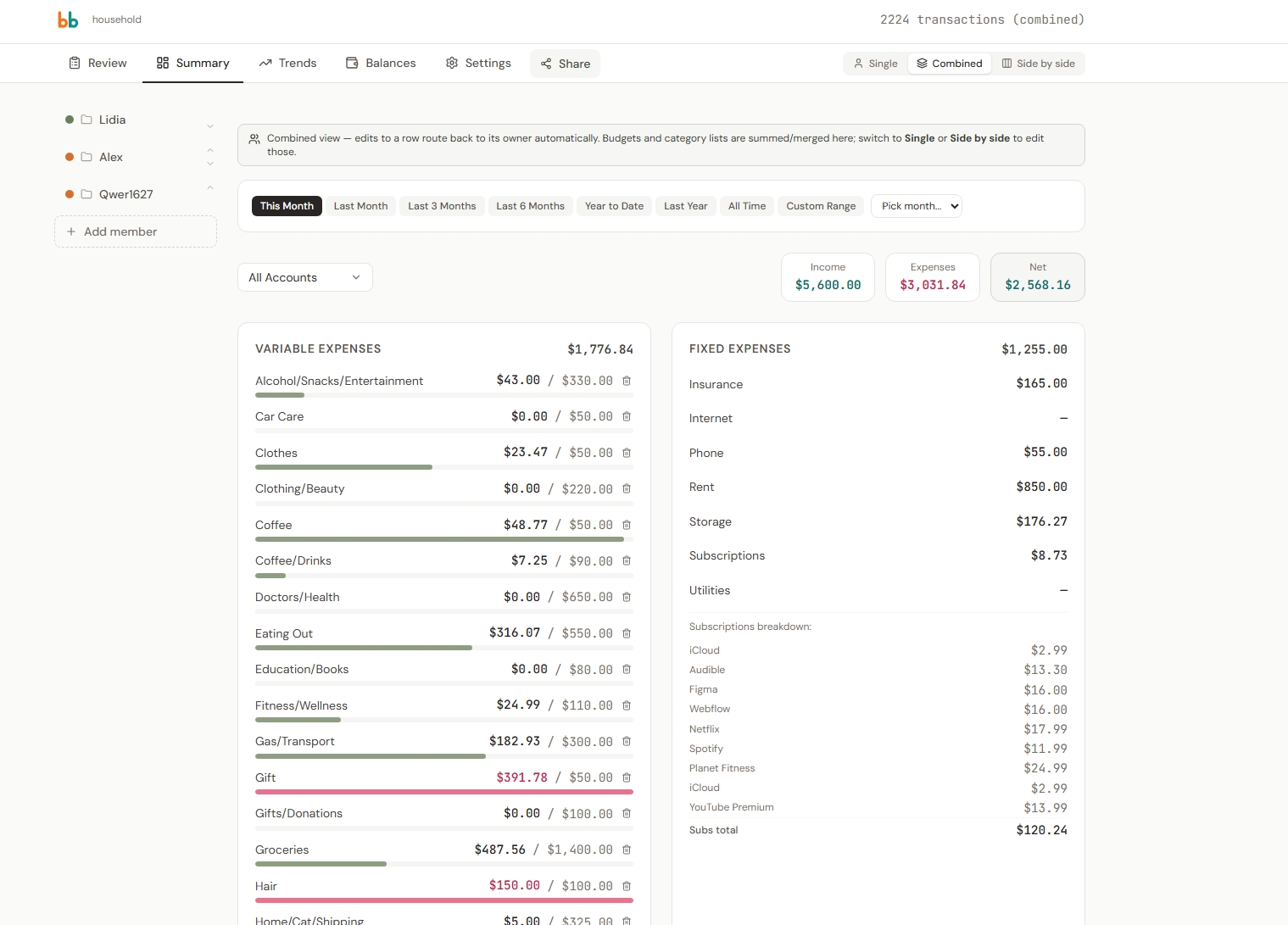
Task: Click the Income summary card
Action: (828, 277)
